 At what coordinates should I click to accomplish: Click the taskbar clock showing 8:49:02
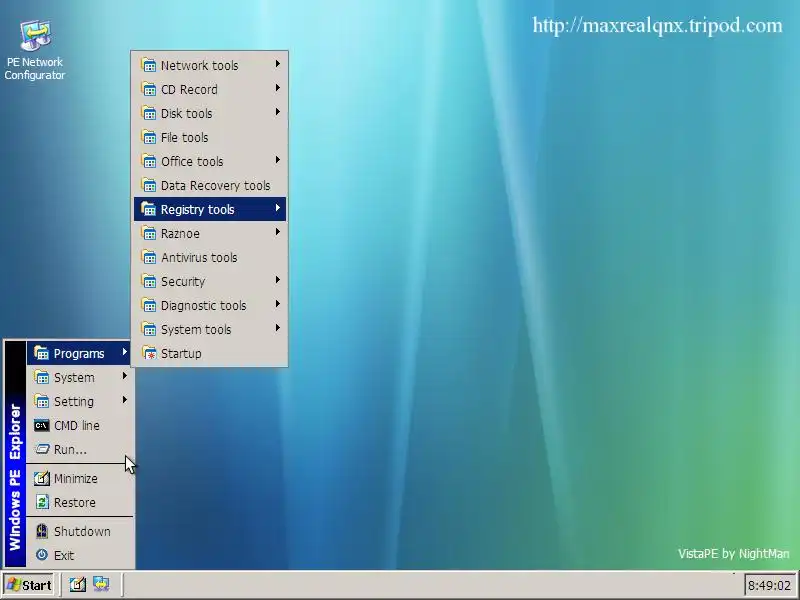click(769, 585)
